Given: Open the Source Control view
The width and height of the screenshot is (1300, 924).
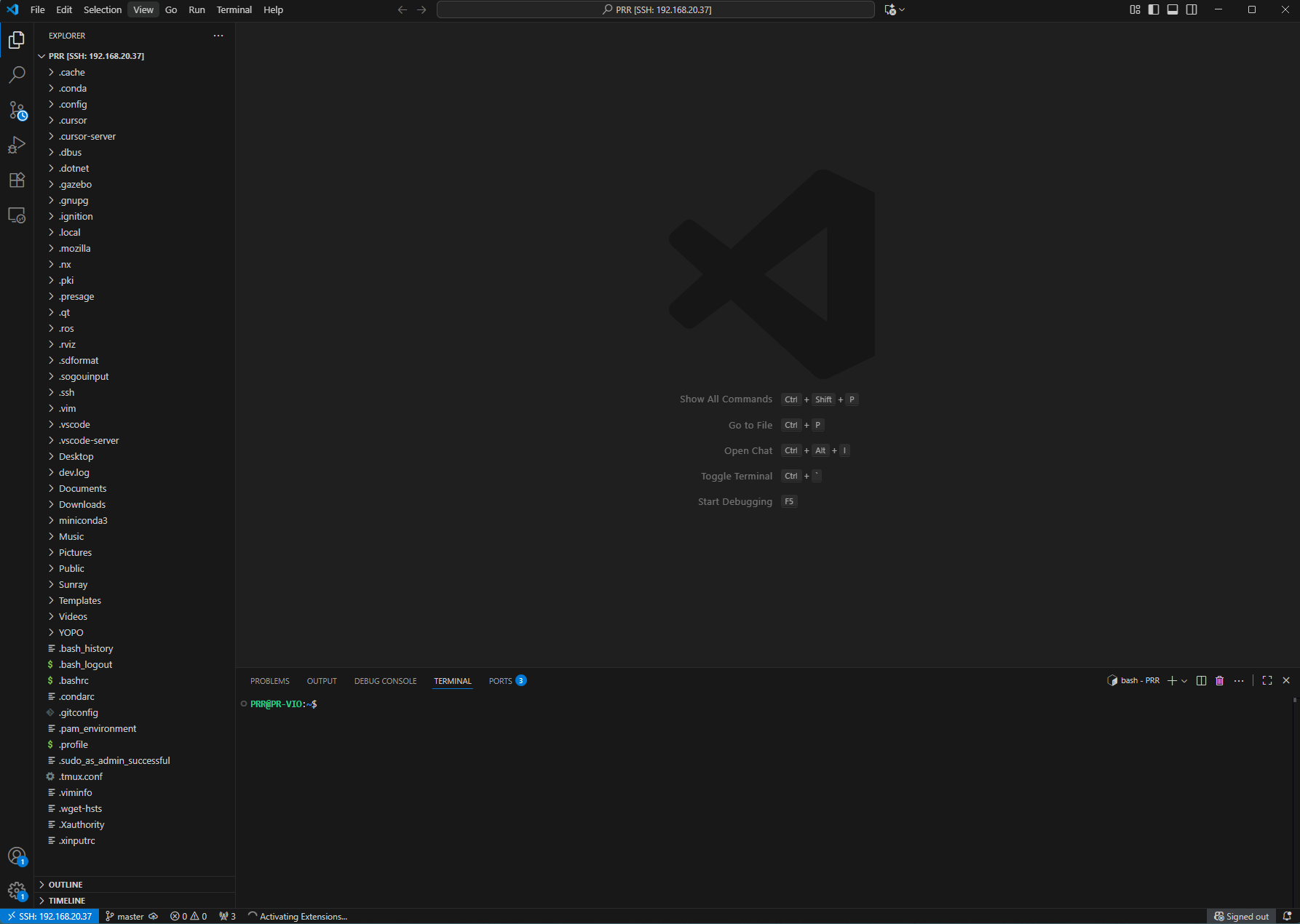Looking at the screenshot, I should click(x=17, y=111).
